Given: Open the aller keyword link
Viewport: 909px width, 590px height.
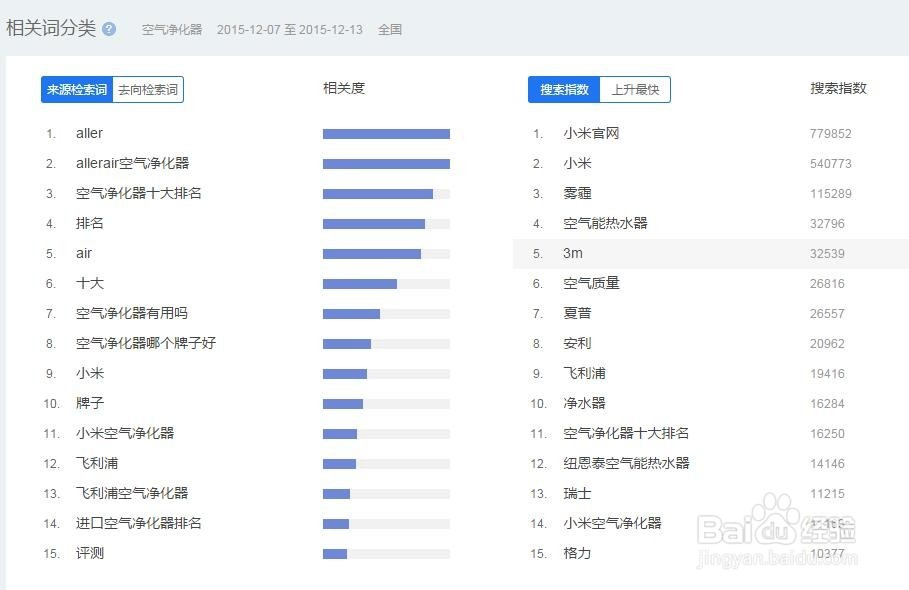Looking at the screenshot, I should [89, 133].
